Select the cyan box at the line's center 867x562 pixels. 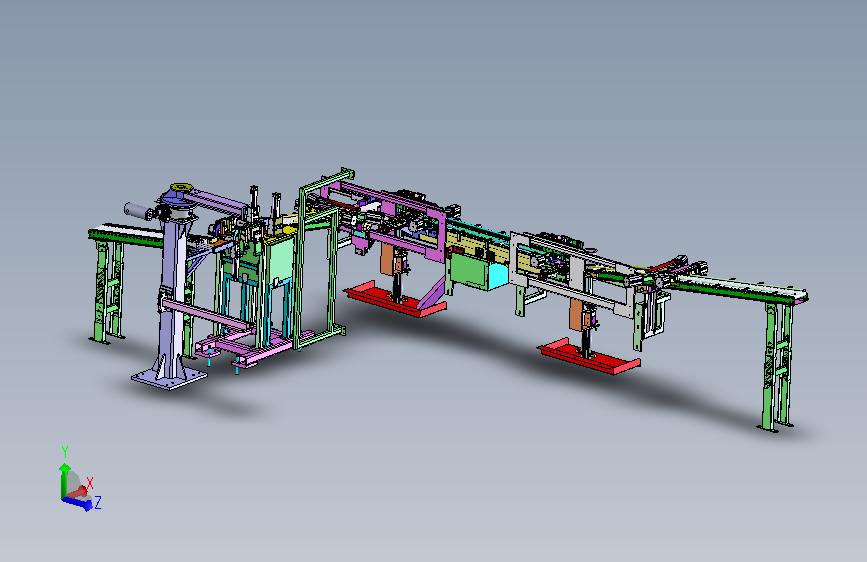499,275
